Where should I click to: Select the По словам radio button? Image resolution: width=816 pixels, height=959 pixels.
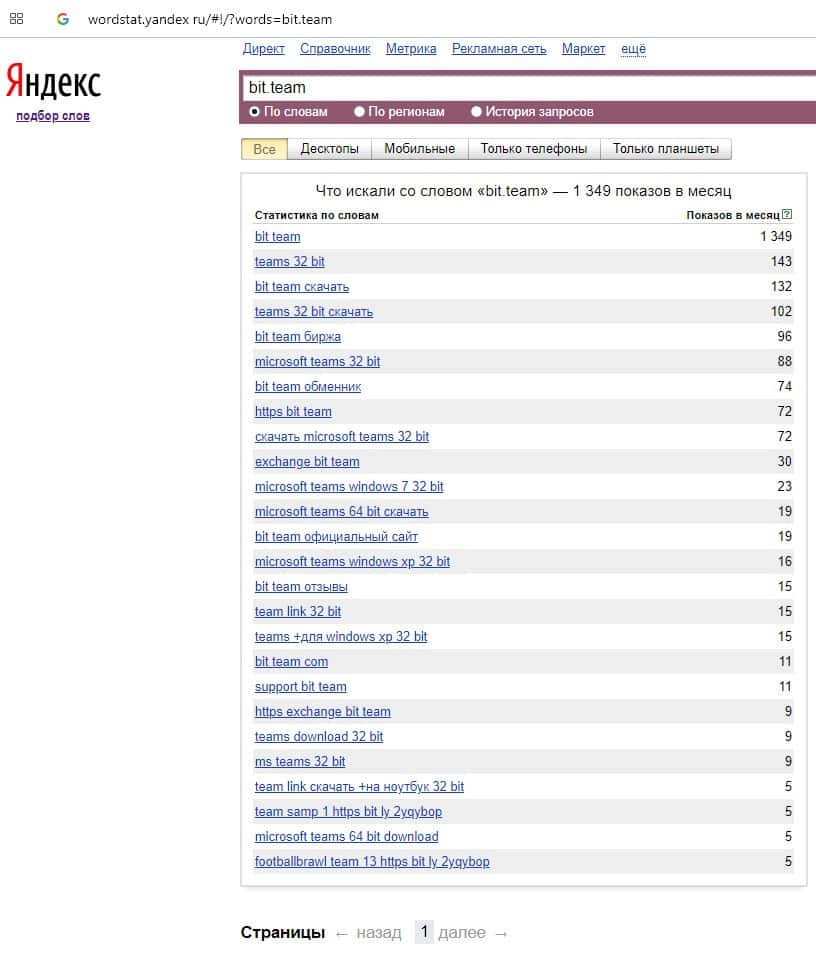click(254, 111)
